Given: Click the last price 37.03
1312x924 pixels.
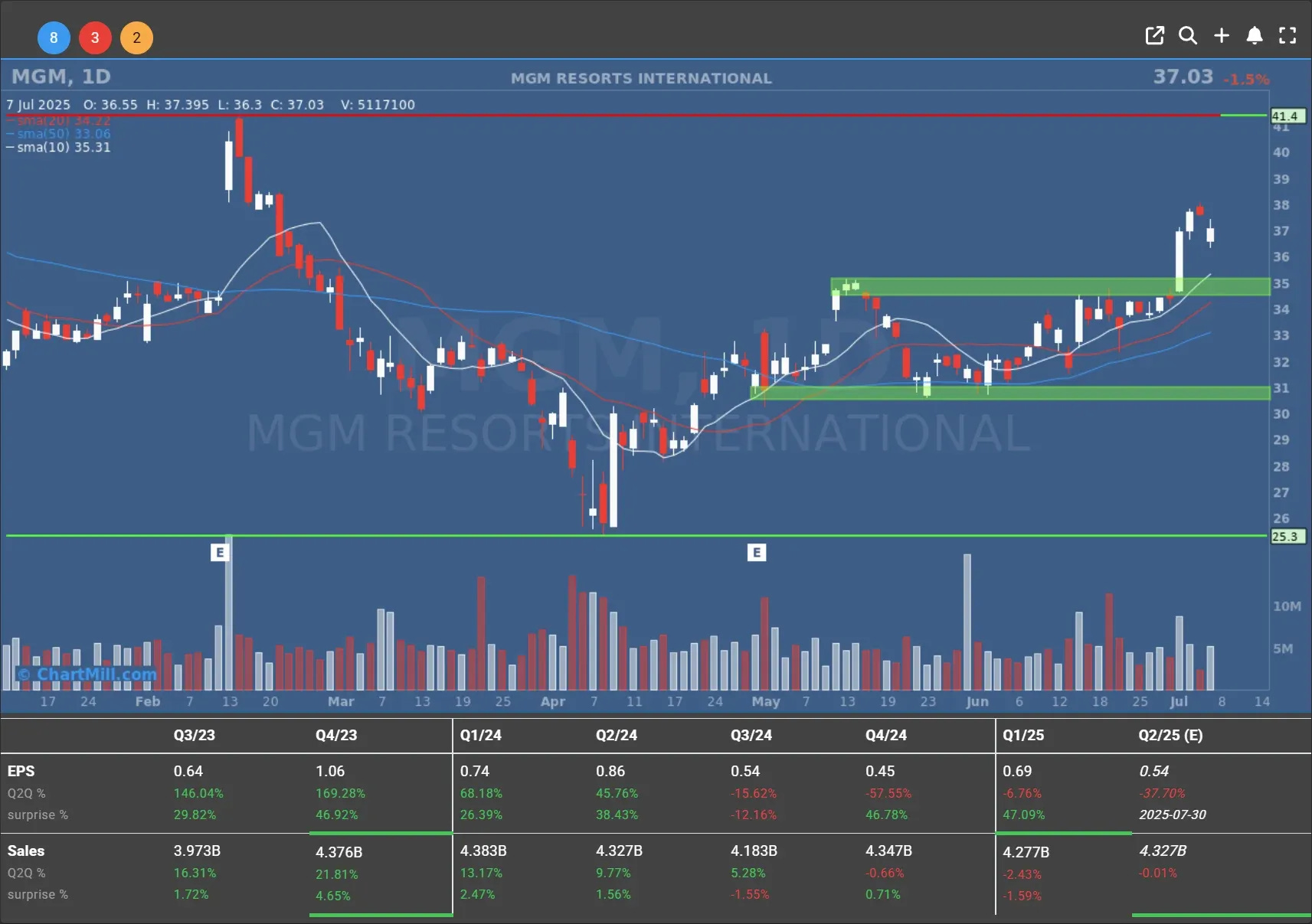Looking at the screenshot, I should point(1183,77).
